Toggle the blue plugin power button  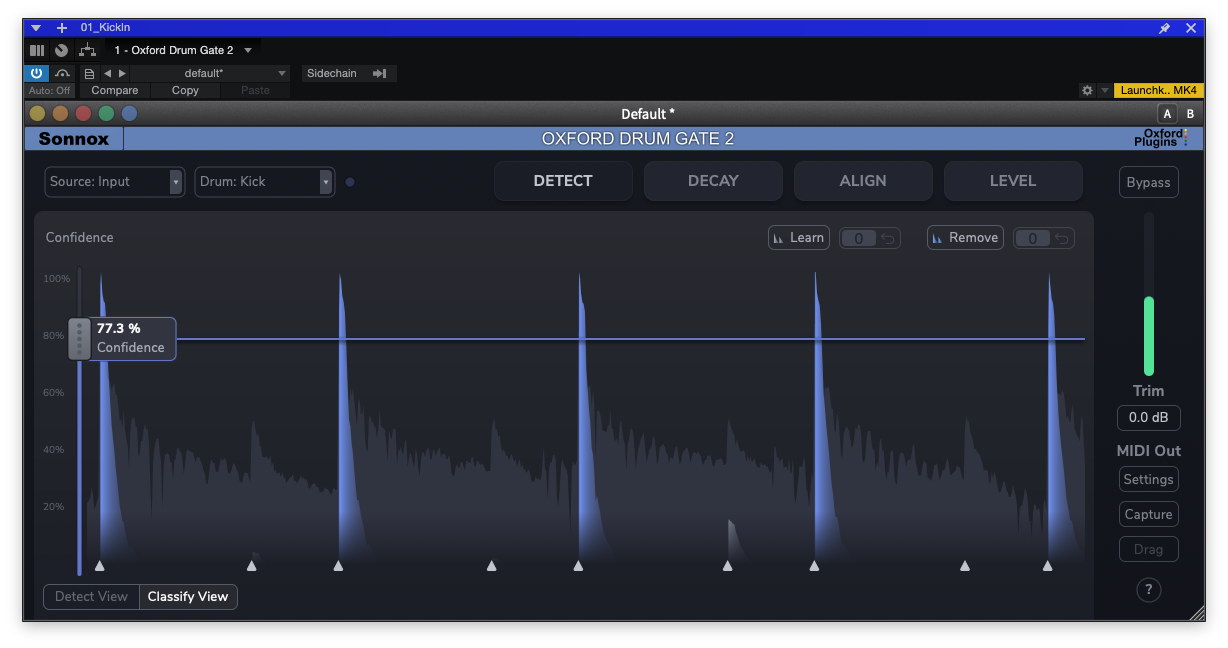pyautogui.click(x=36, y=73)
